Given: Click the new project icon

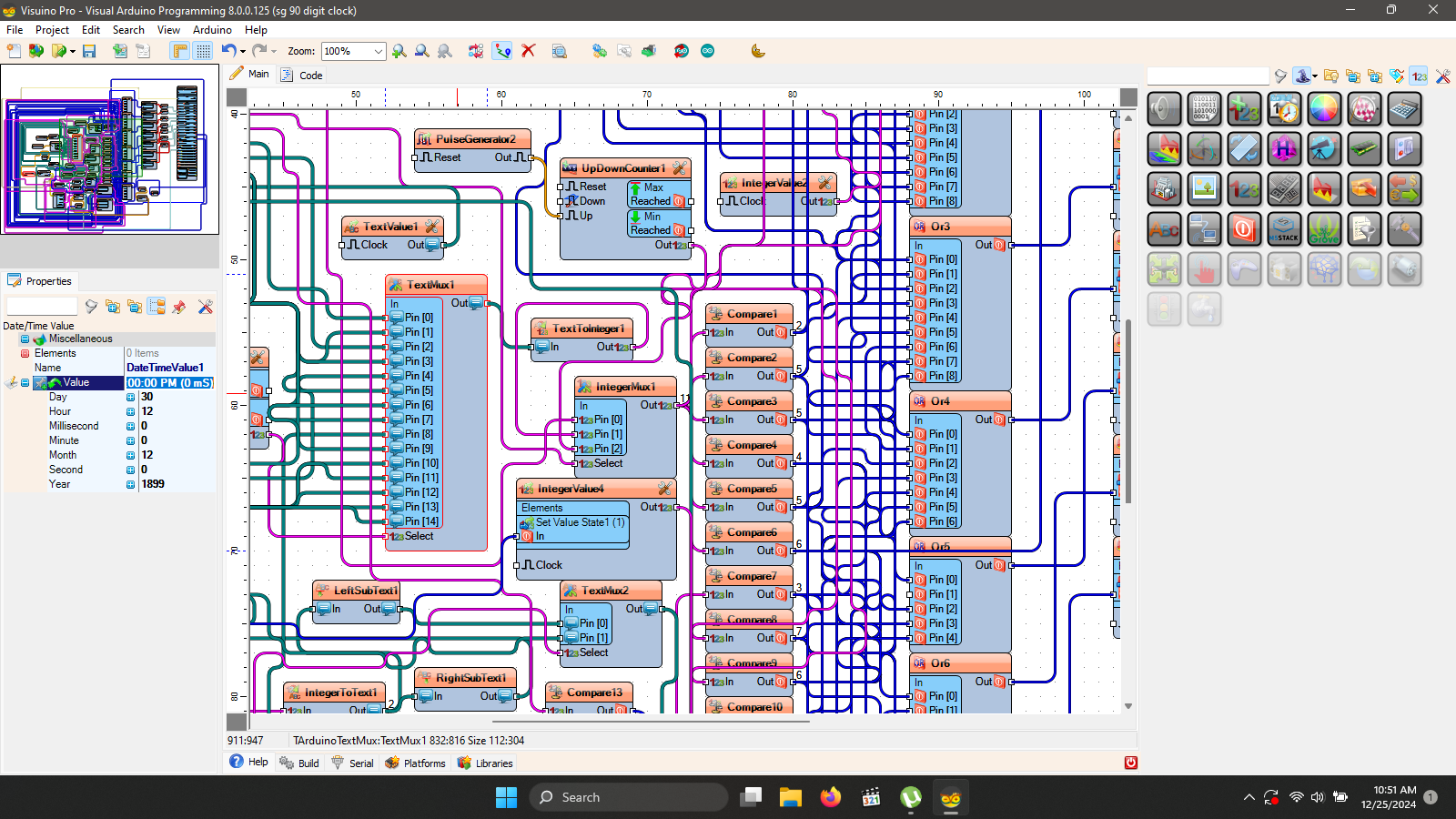Looking at the screenshot, I should pyautogui.click(x=14, y=51).
